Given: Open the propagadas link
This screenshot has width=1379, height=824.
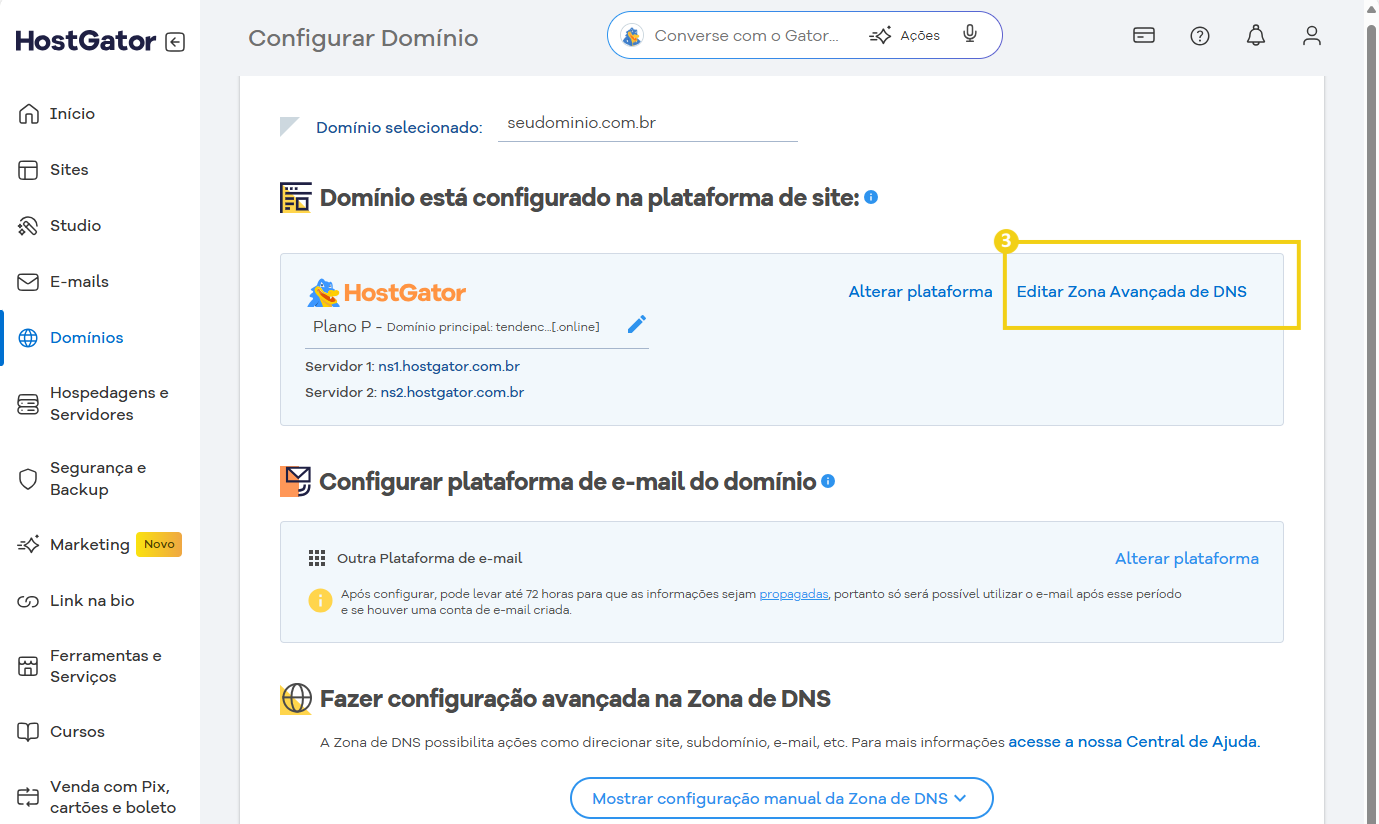Looking at the screenshot, I should point(794,594).
